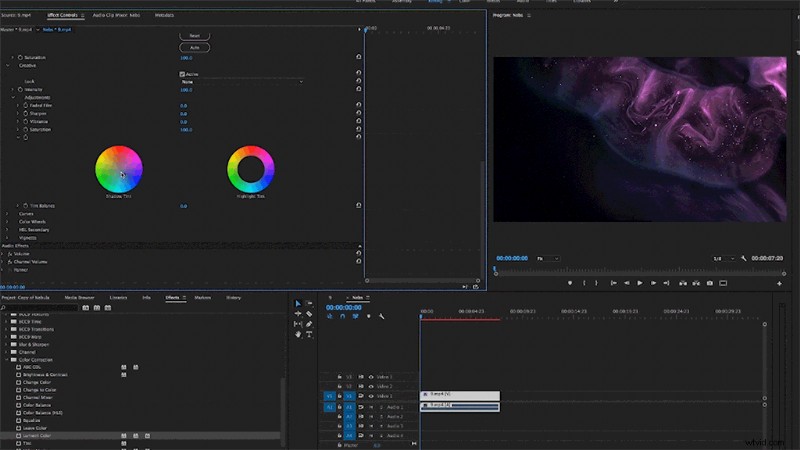
Task: Go to In point in the Program monitor
Action: coord(613,283)
